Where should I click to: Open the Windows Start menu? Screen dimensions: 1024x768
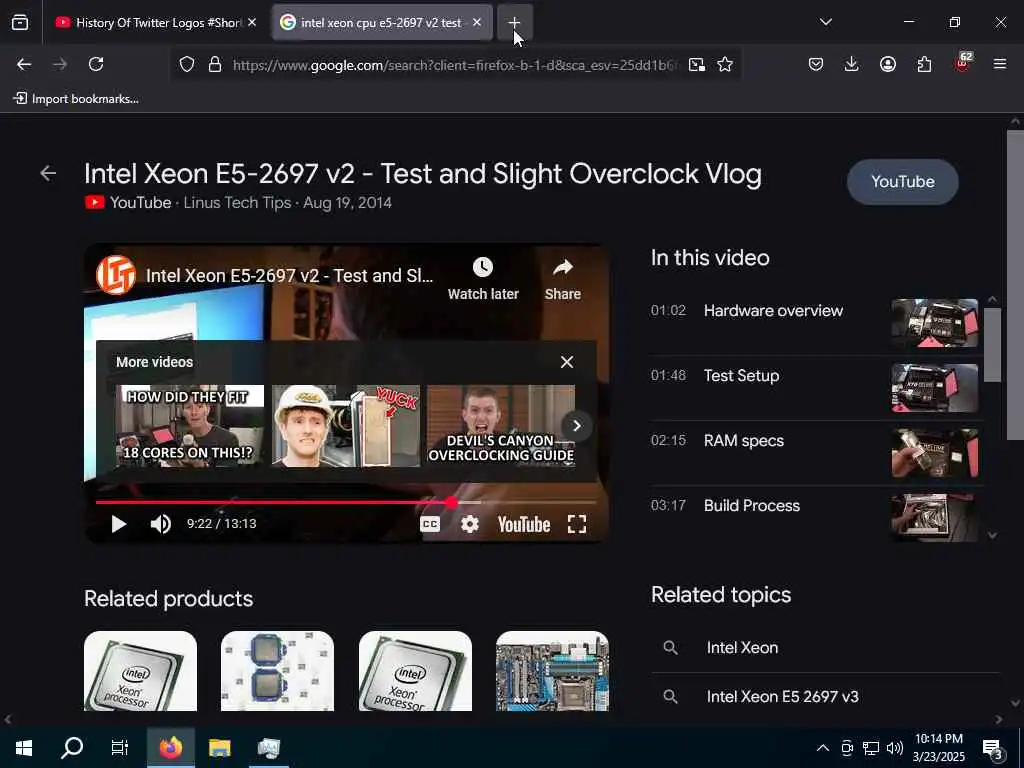coord(24,748)
